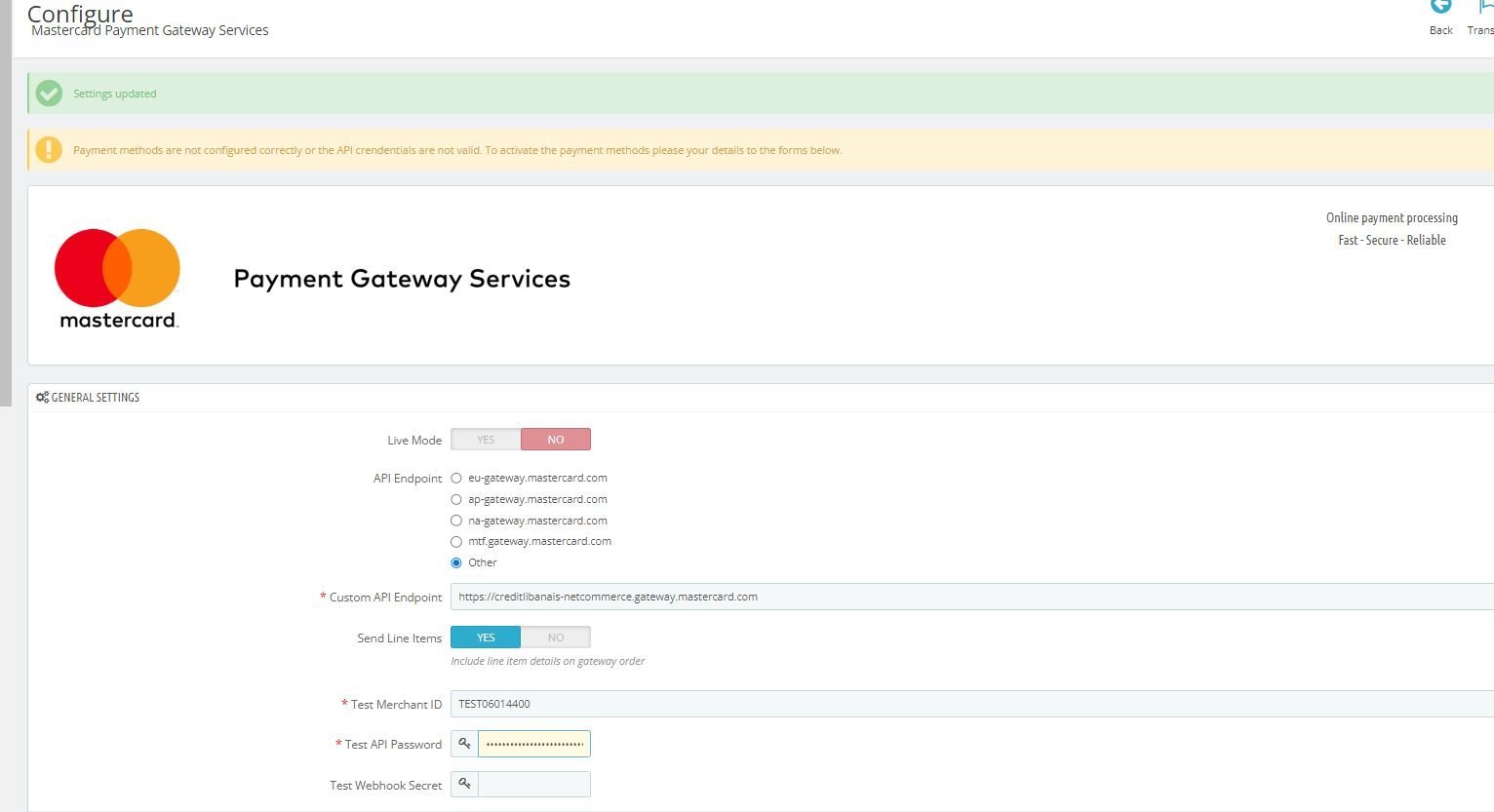Click the 'Send Line Items' label

400,638
